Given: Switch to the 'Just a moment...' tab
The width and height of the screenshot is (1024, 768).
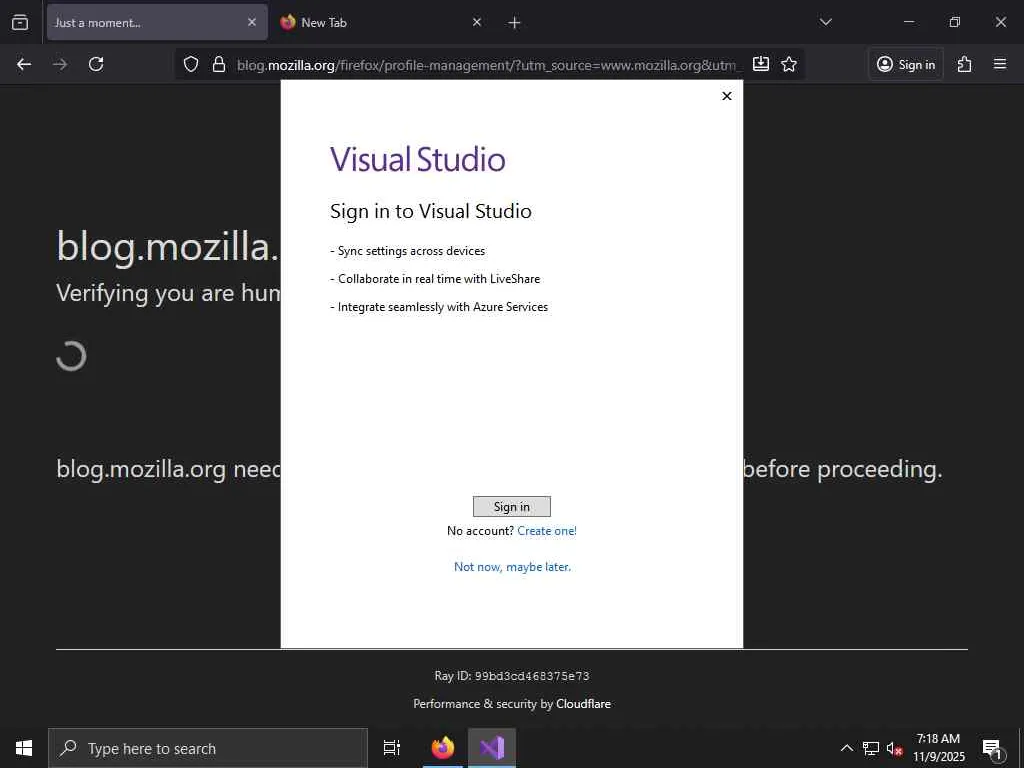Looking at the screenshot, I should coord(157,22).
